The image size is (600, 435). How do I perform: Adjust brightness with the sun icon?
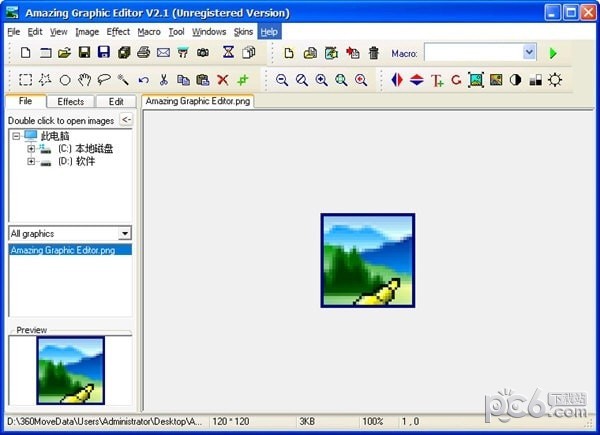coord(555,80)
